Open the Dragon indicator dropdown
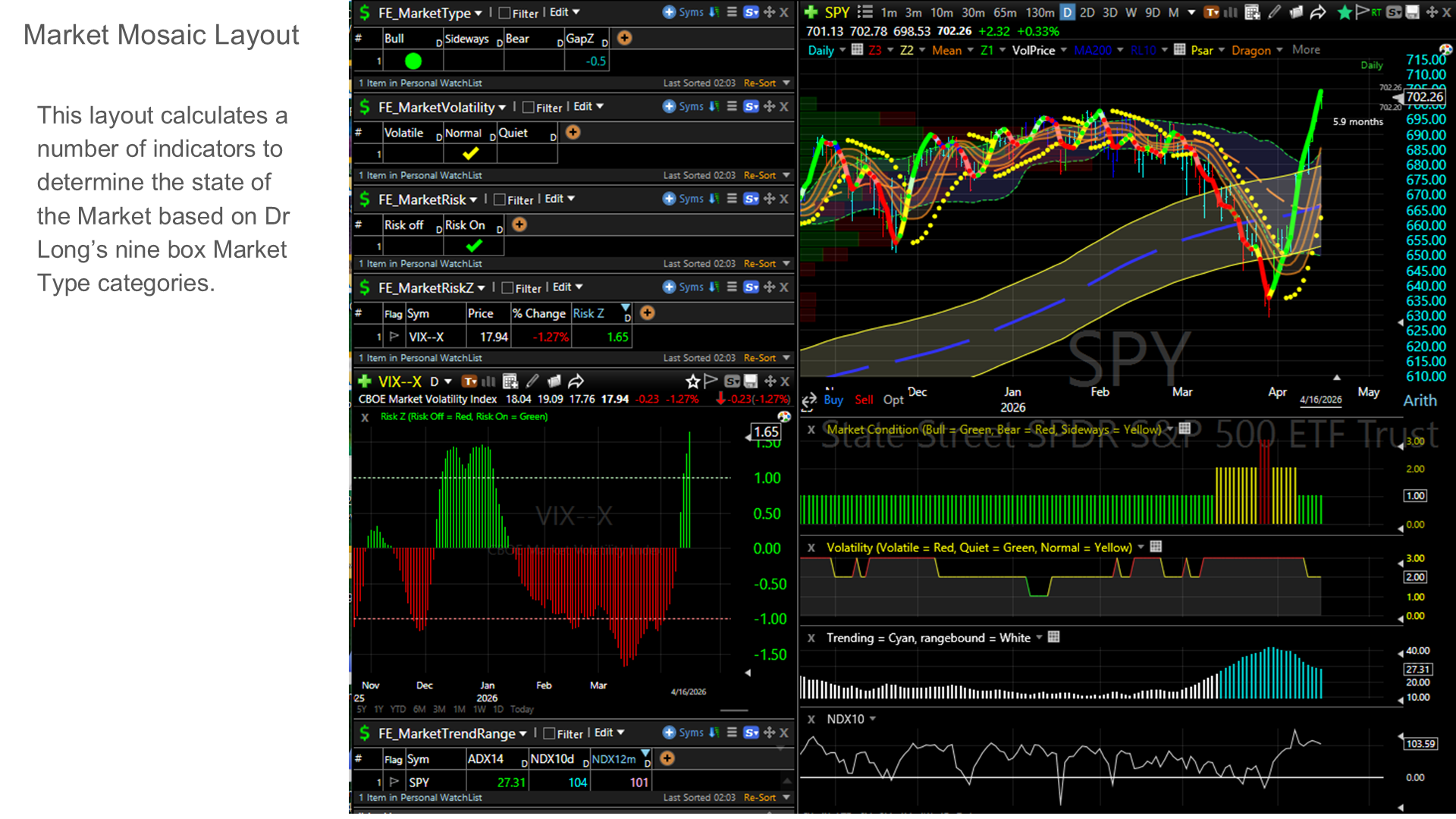This screenshot has width=1456, height=819. [x=1279, y=50]
